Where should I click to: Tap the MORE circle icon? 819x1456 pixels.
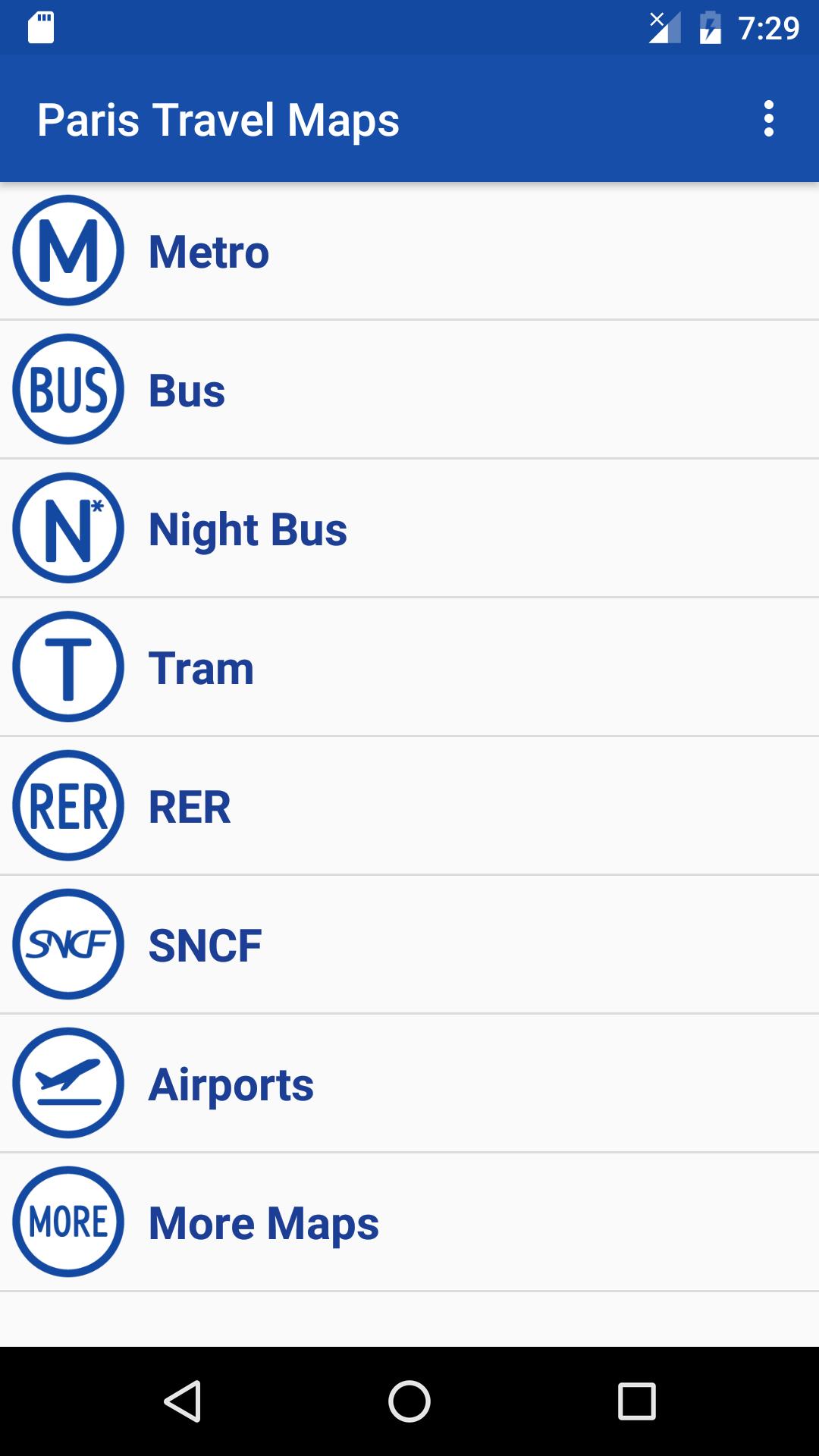[68, 1222]
